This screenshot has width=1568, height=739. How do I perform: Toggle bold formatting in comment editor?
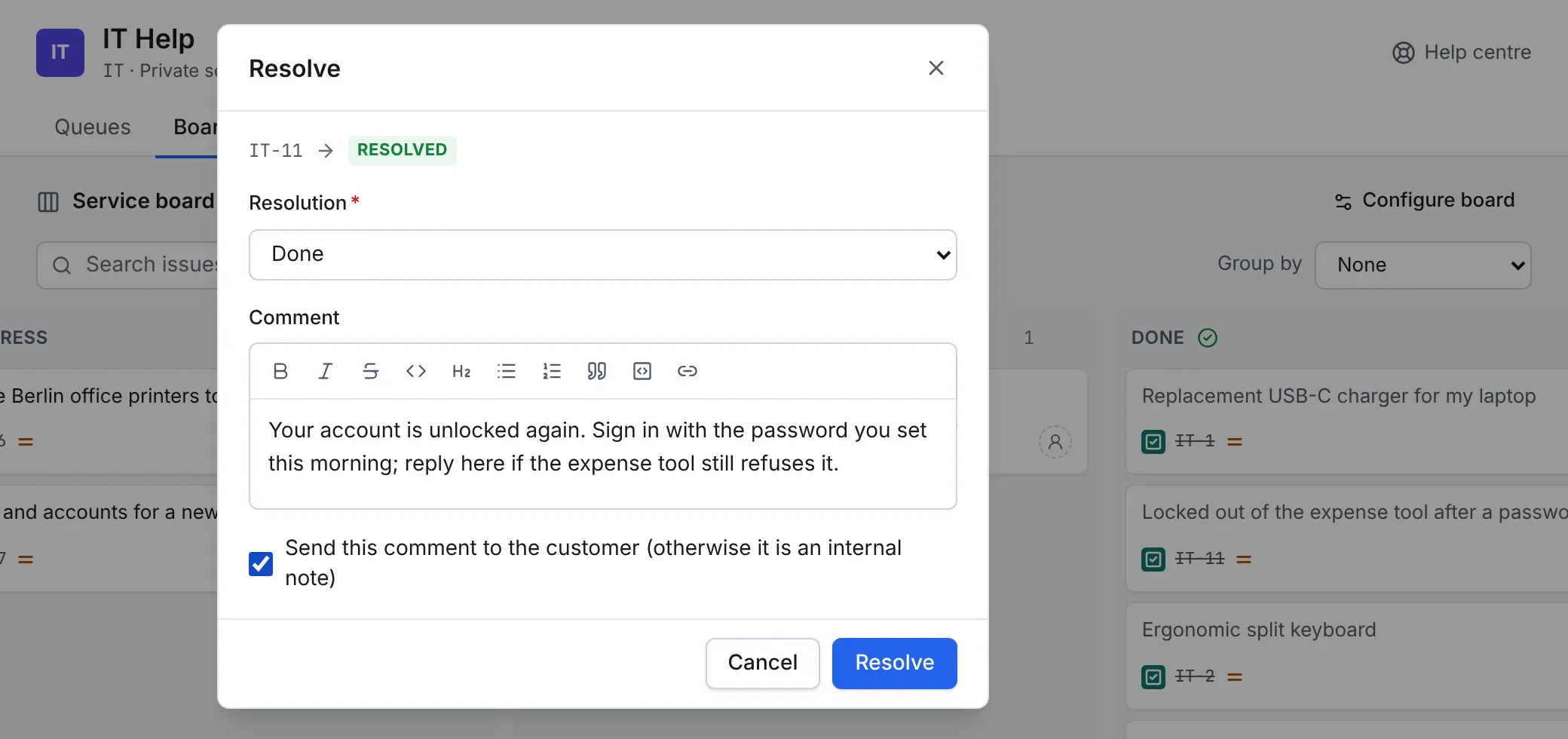280,371
